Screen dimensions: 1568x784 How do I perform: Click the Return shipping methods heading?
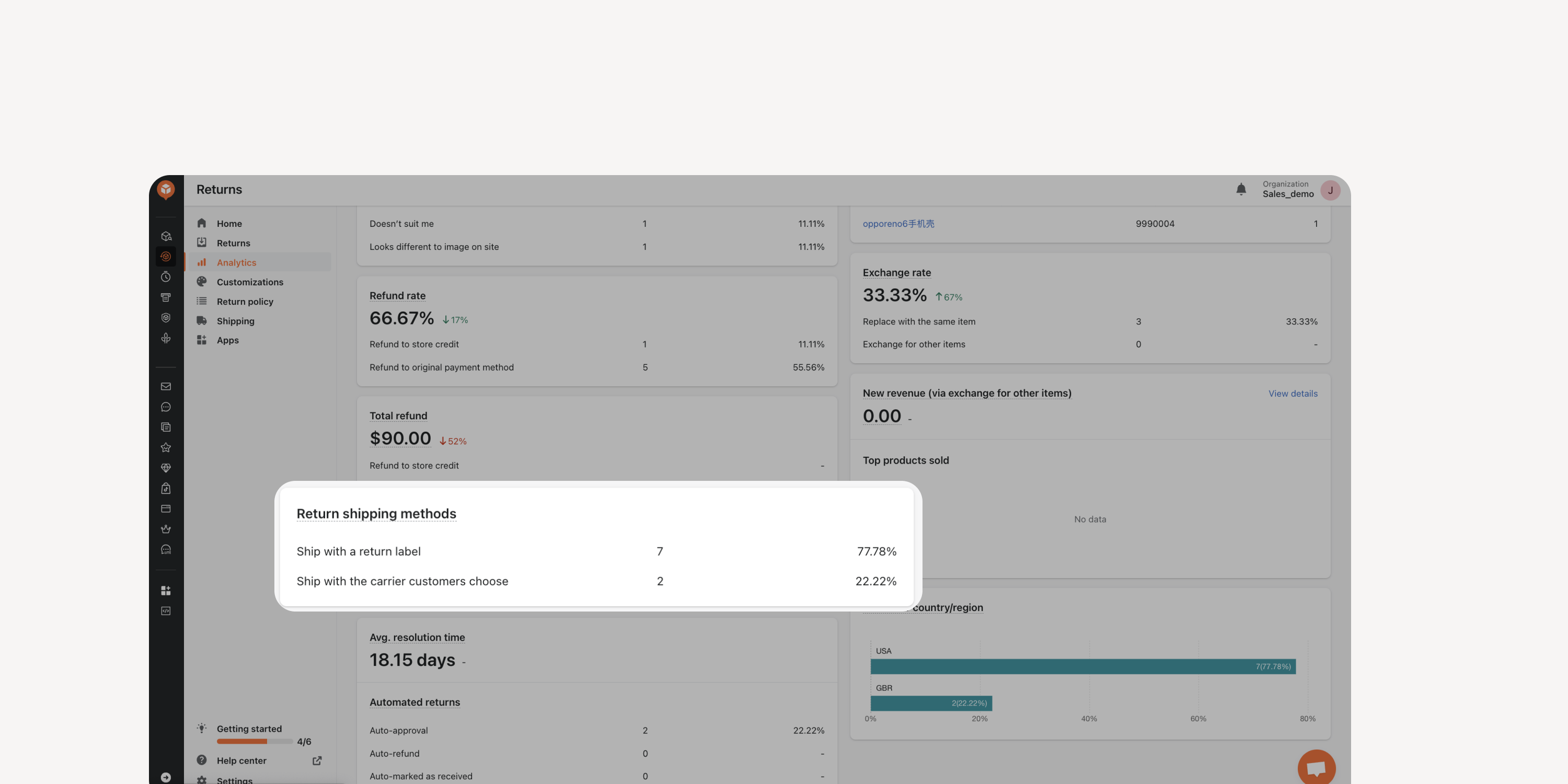[x=376, y=514]
